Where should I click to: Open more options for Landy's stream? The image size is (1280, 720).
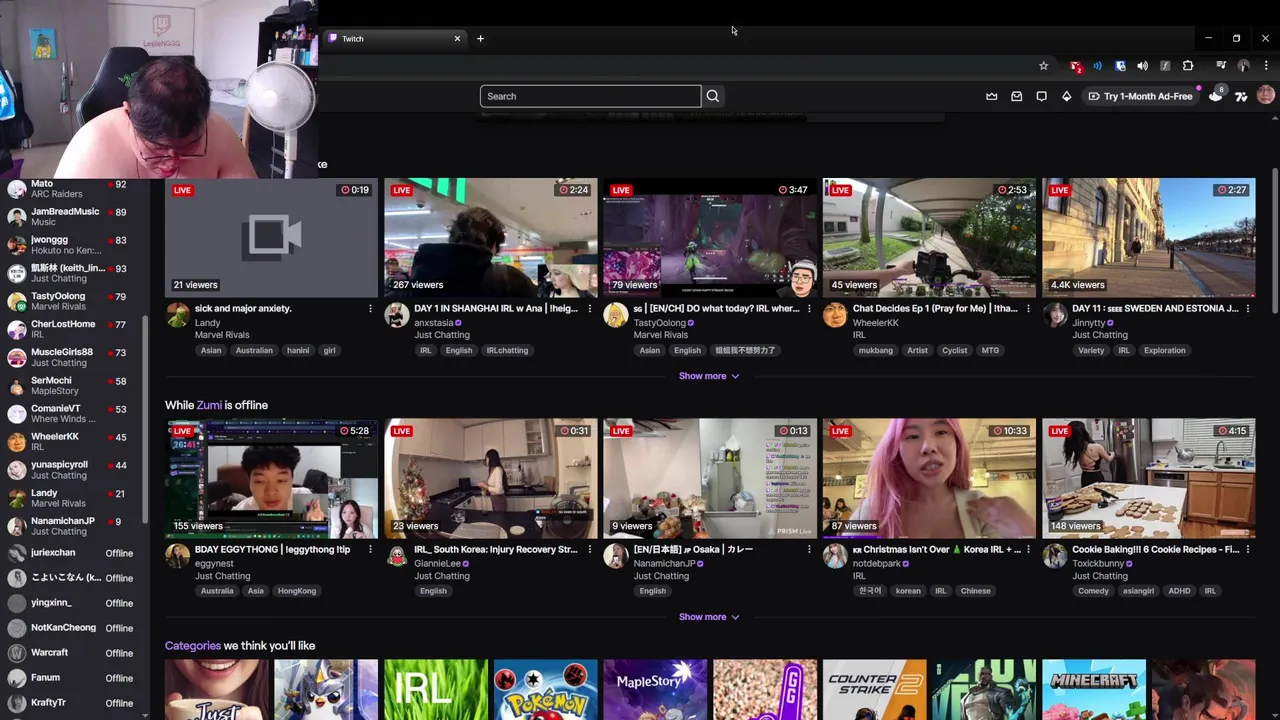tap(370, 309)
